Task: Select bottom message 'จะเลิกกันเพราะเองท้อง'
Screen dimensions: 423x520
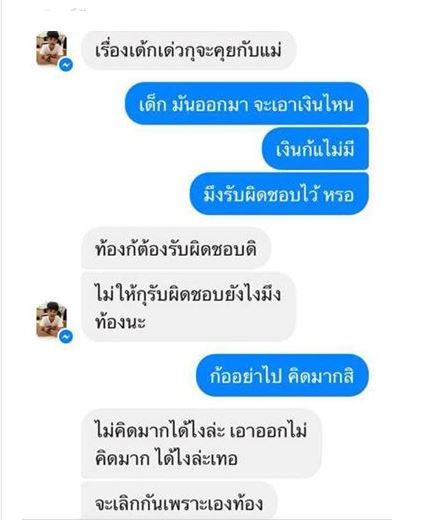Action: click(x=179, y=501)
